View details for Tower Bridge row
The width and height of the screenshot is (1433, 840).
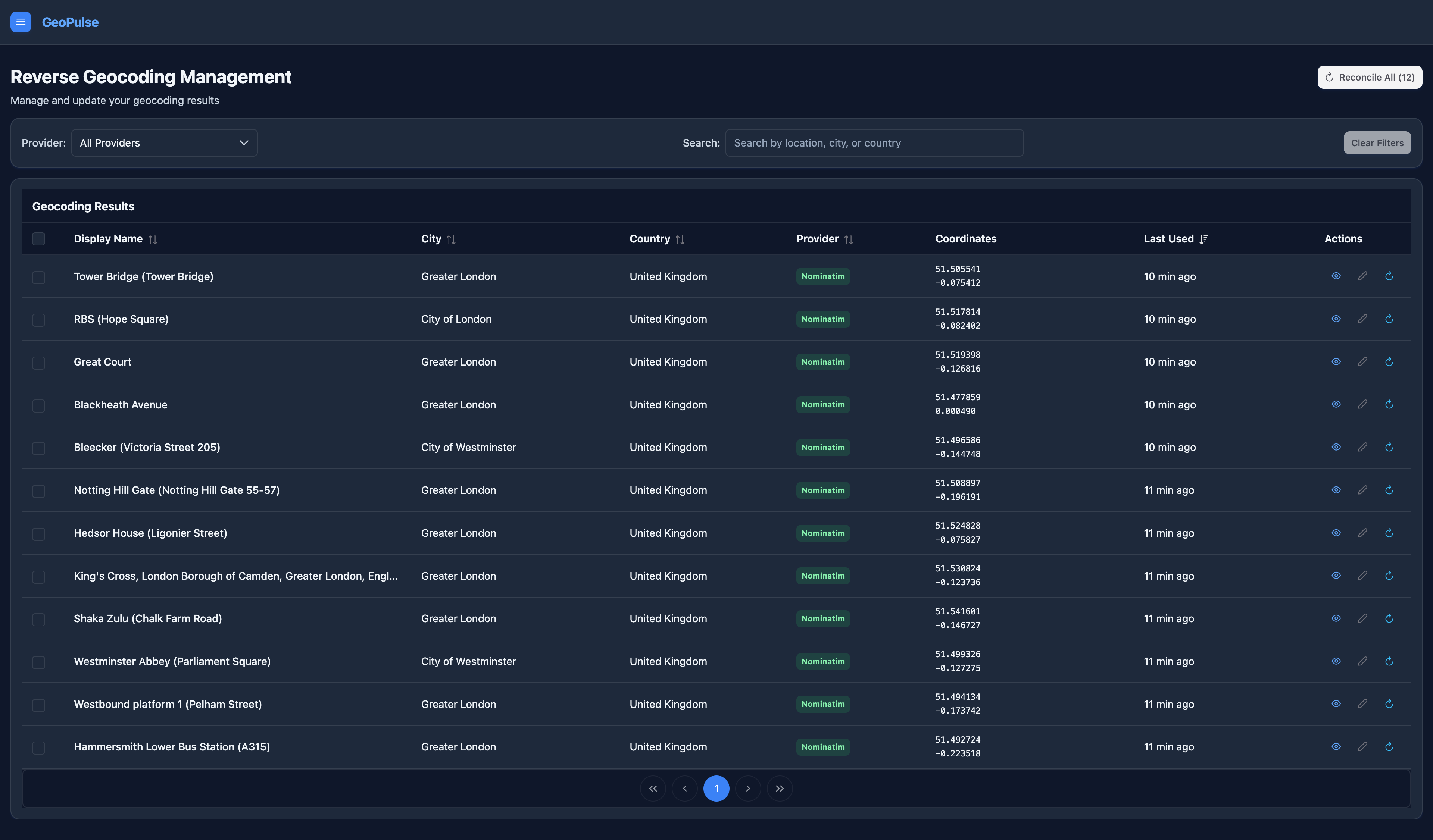1336,276
